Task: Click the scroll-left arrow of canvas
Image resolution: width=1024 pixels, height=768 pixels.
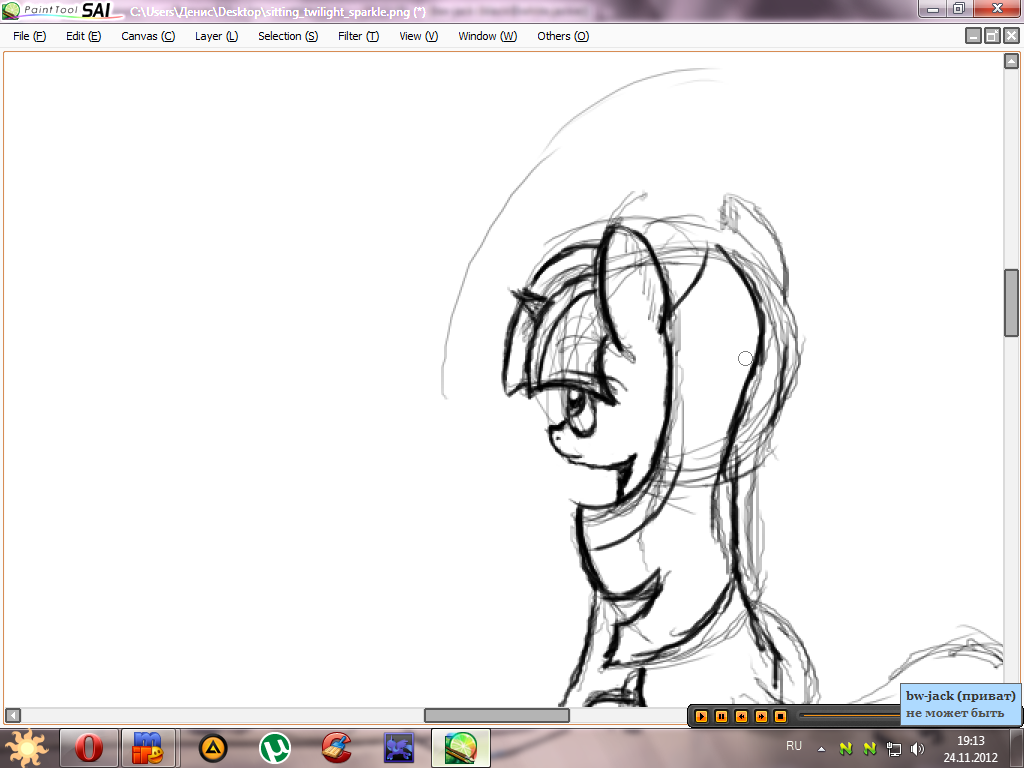Action: pos(12,715)
